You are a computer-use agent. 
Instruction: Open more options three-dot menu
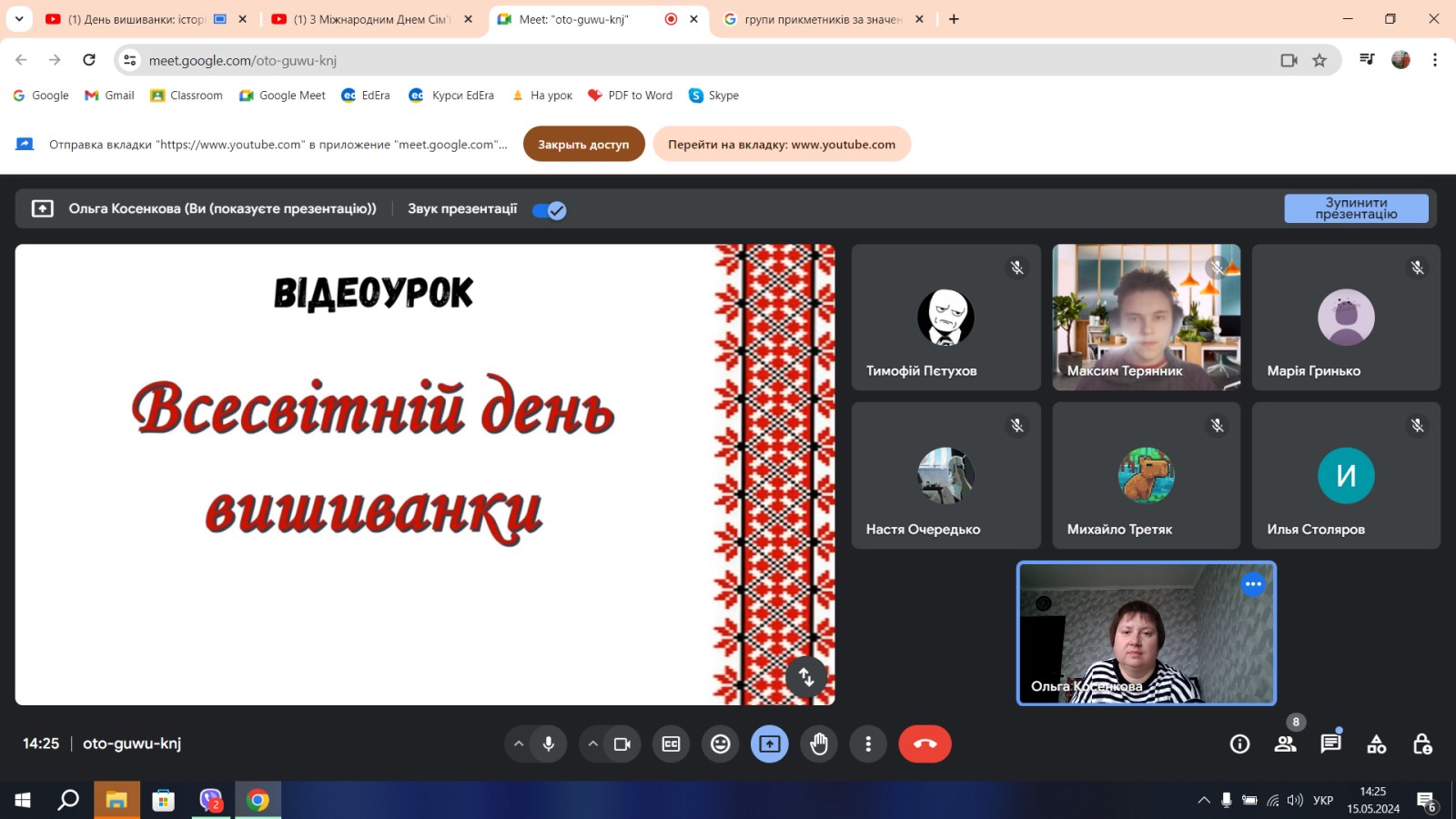click(868, 744)
